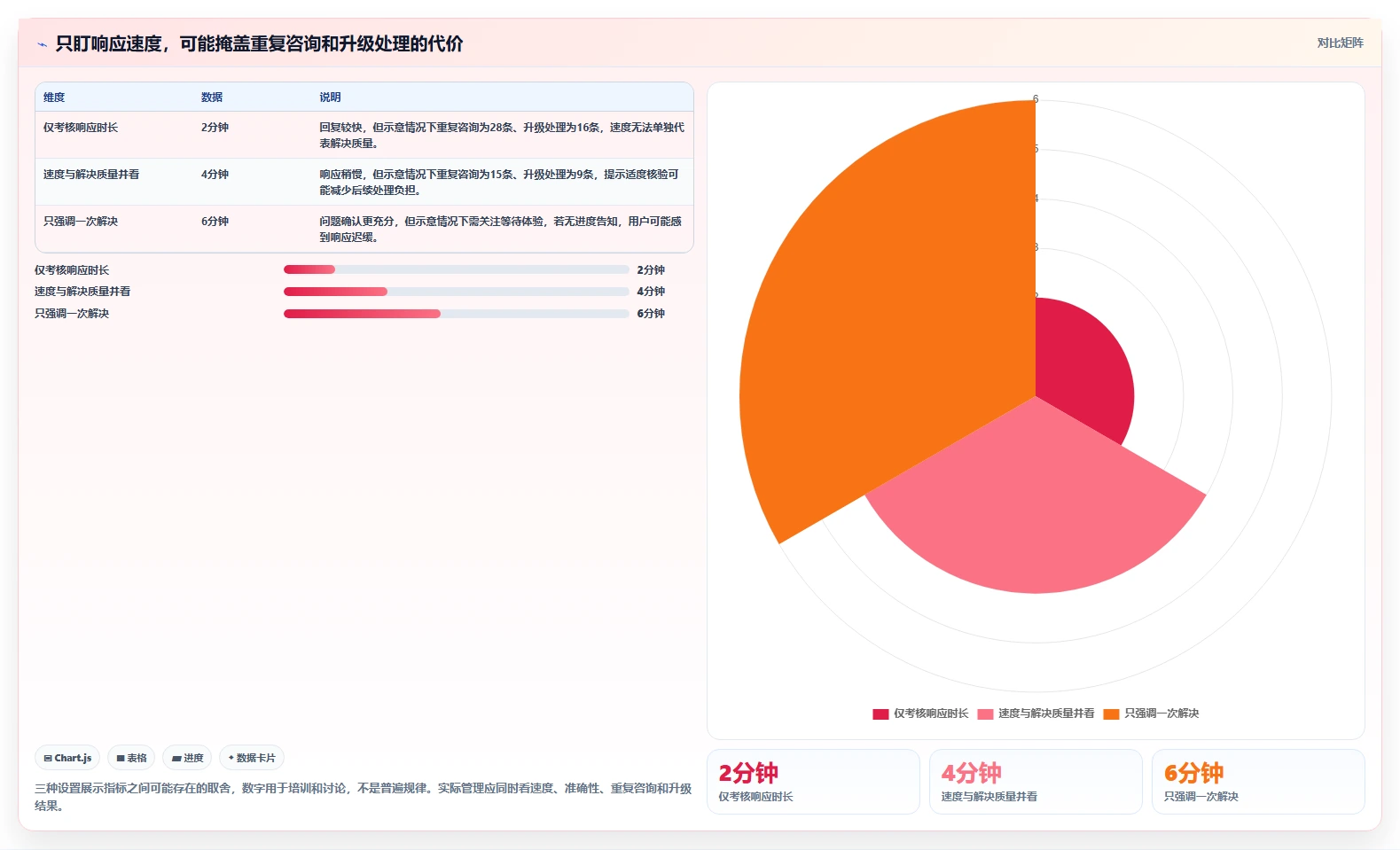Click the header title 只盯响应速度
The width and height of the screenshot is (1400, 850).
pyautogui.click(x=259, y=43)
